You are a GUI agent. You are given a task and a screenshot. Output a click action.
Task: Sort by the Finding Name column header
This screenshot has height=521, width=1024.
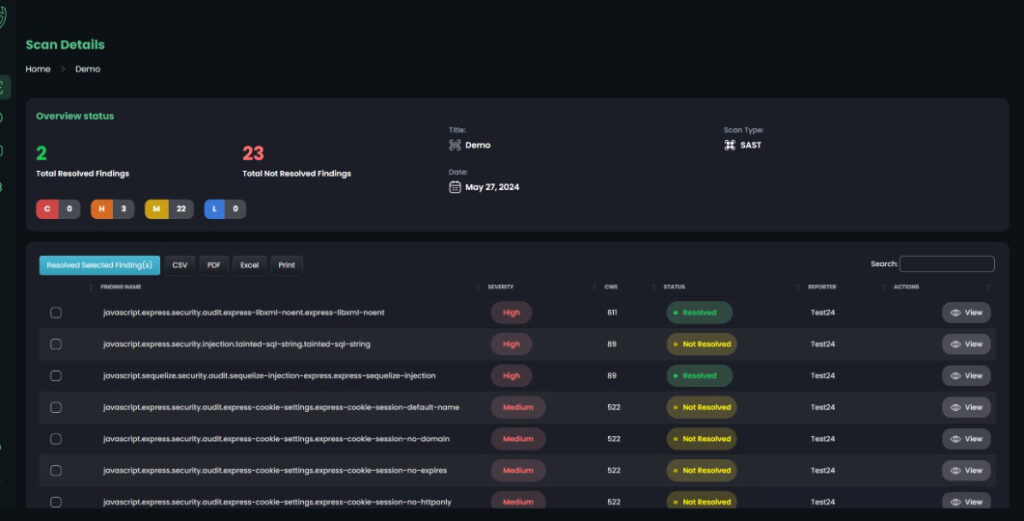[121, 287]
